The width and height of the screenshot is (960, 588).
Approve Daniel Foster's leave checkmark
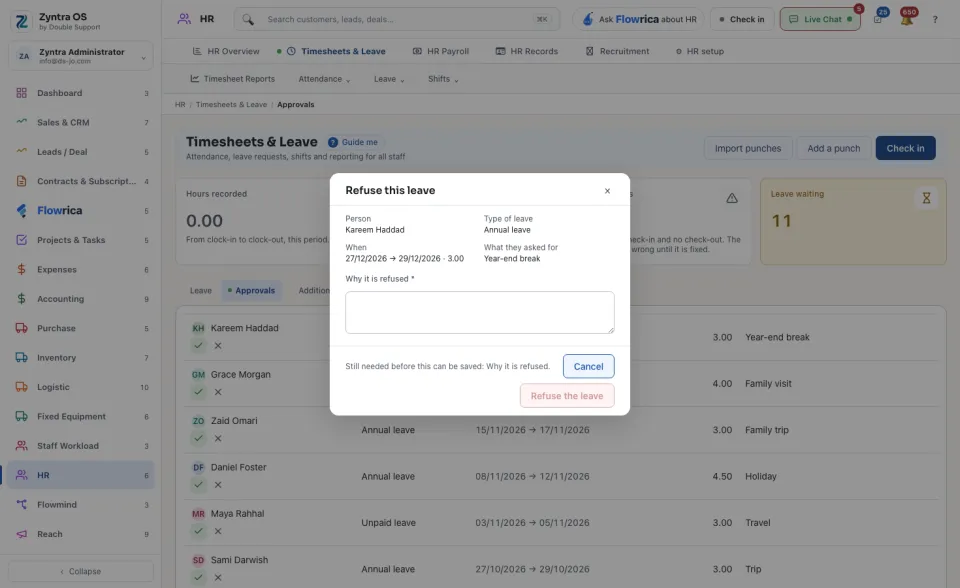(198, 485)
